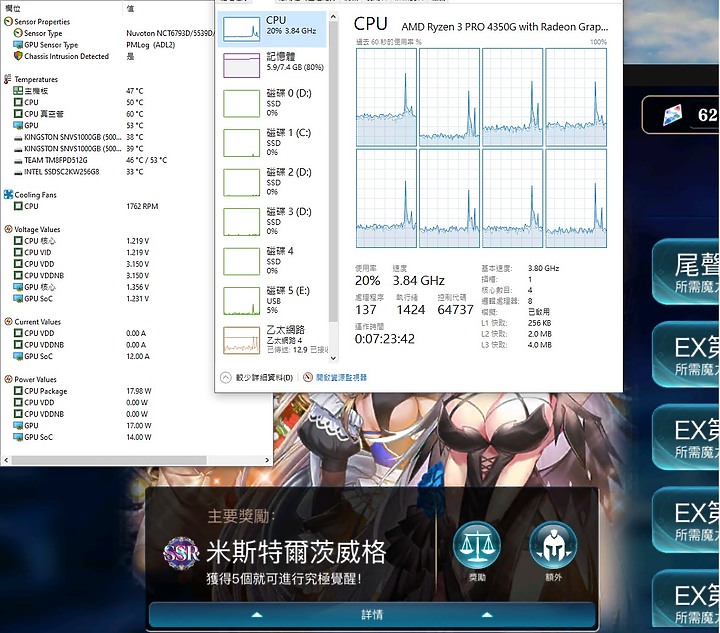Select GPU SoC voltage row icon

pos(18,298)
